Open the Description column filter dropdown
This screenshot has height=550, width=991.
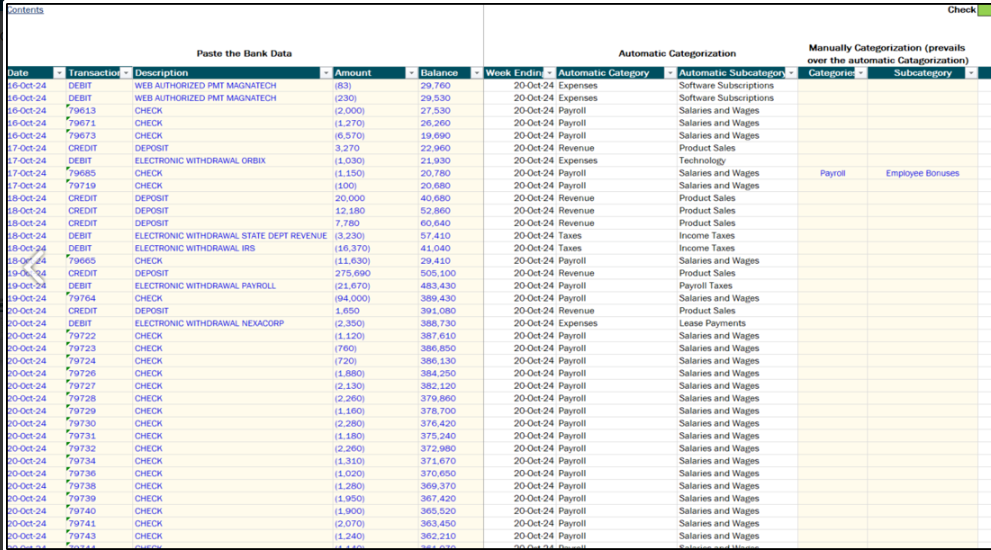pos(325,73)
